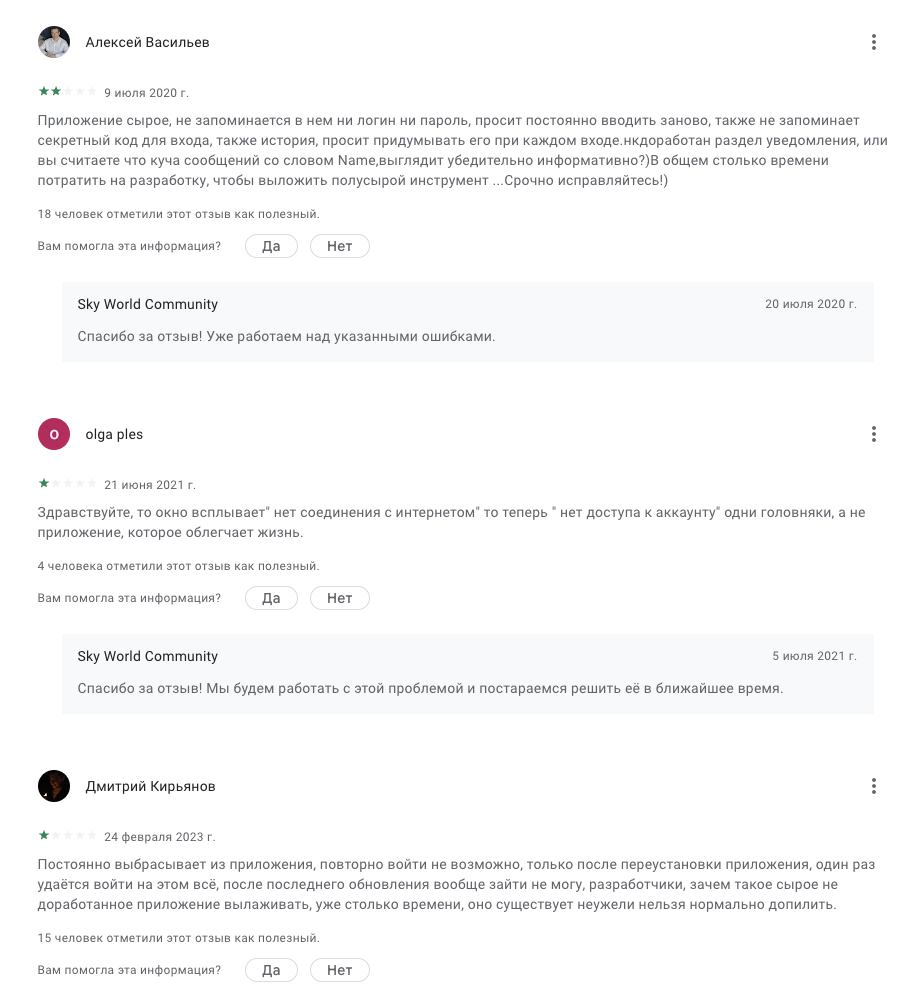Click Дмитрий Кирьянов's profile picture
The width and height of the screenshot is (915, 1005).
pos(54,786)
